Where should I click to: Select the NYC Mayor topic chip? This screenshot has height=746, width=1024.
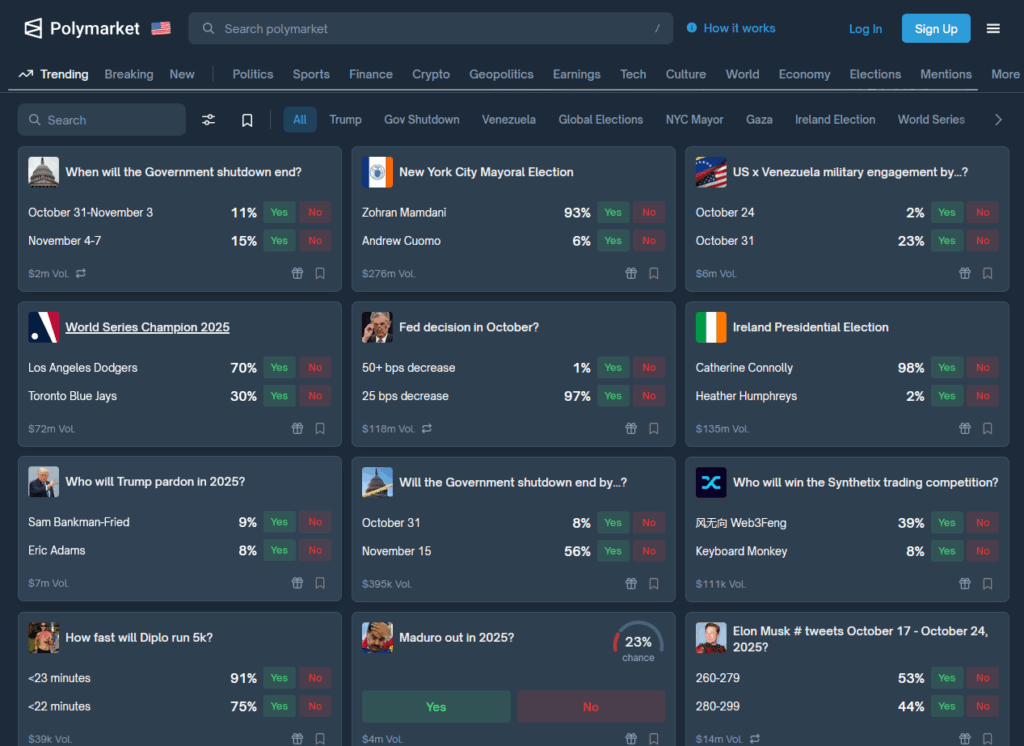694,120
